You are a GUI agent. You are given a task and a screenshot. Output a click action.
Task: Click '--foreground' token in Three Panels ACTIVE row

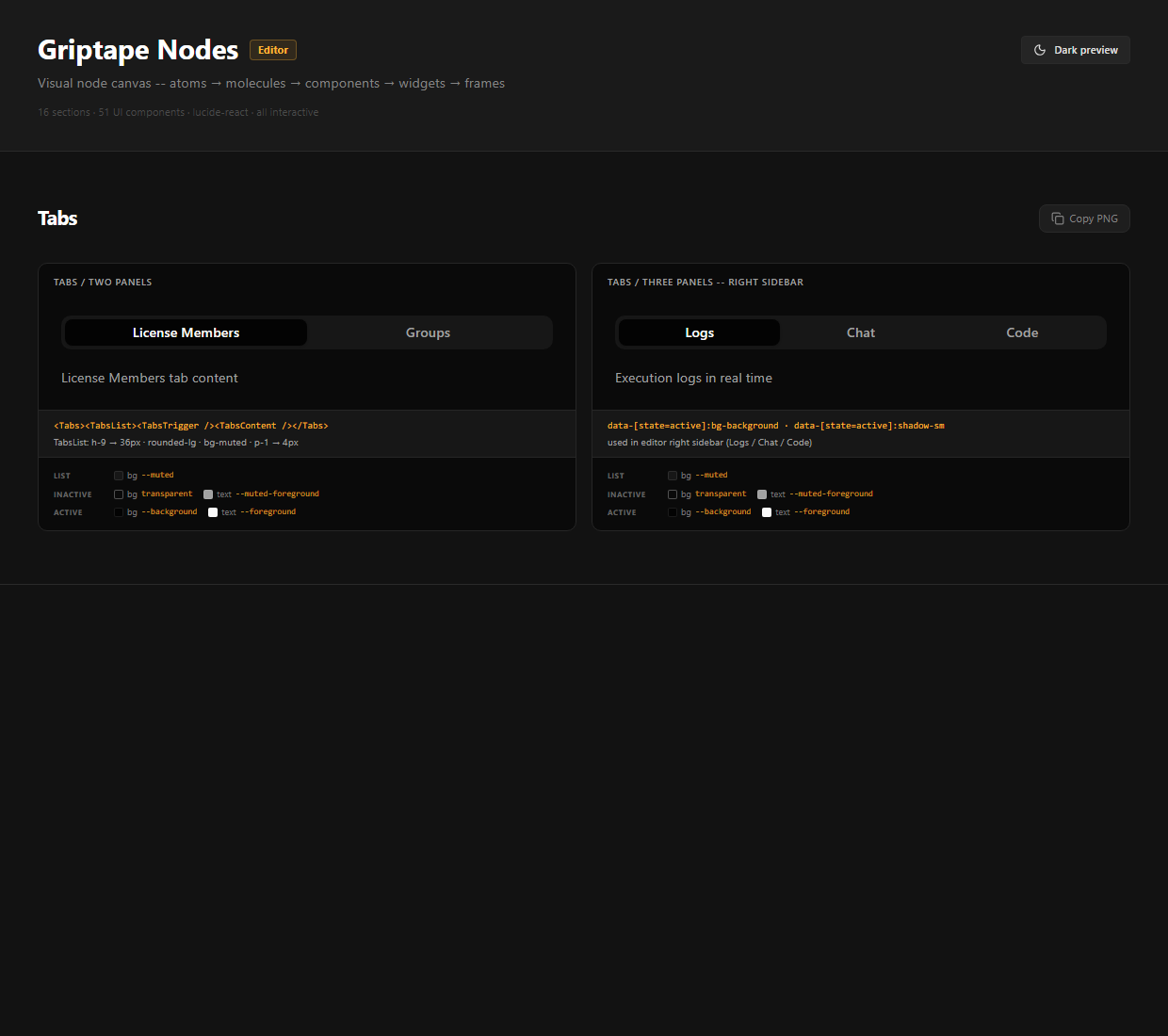[x=822, y=512]
